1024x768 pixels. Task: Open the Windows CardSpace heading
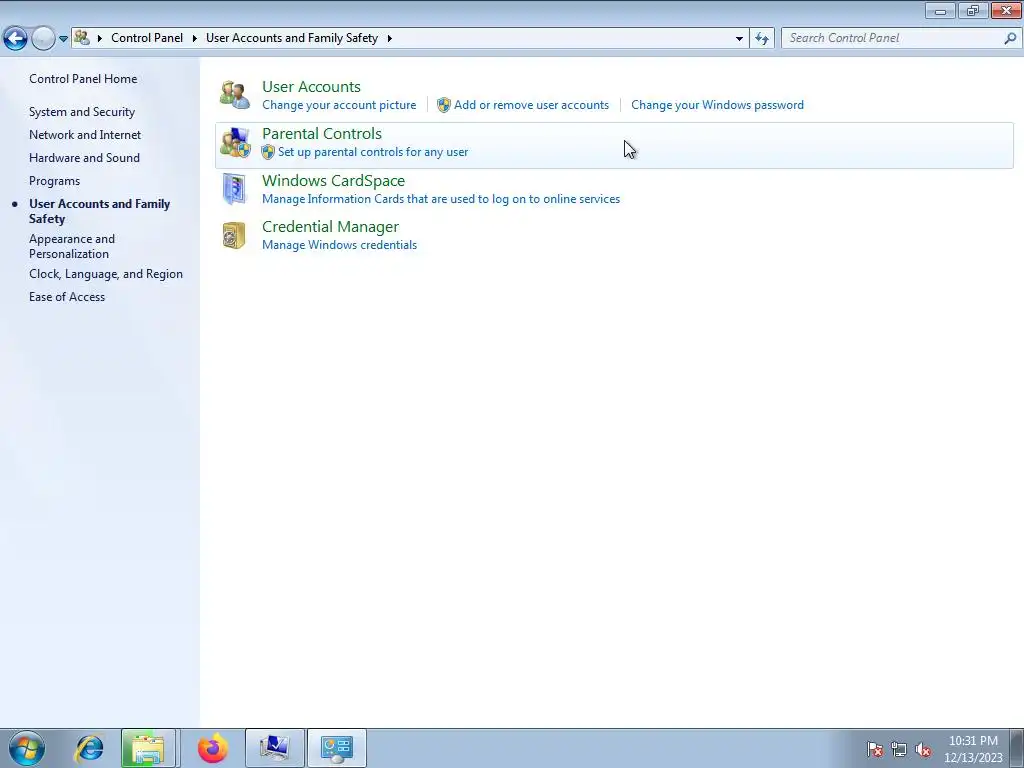333,180
